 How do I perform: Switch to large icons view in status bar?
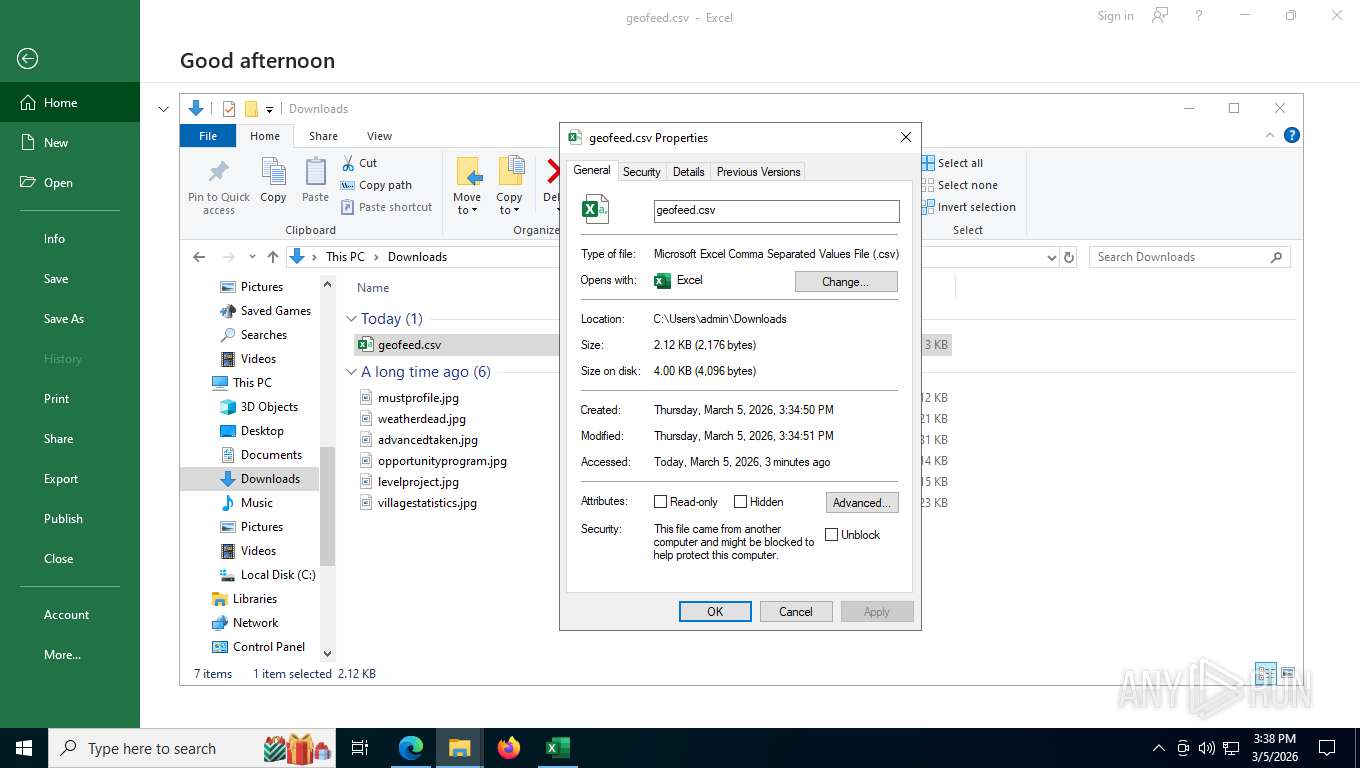click(1288, 673)
